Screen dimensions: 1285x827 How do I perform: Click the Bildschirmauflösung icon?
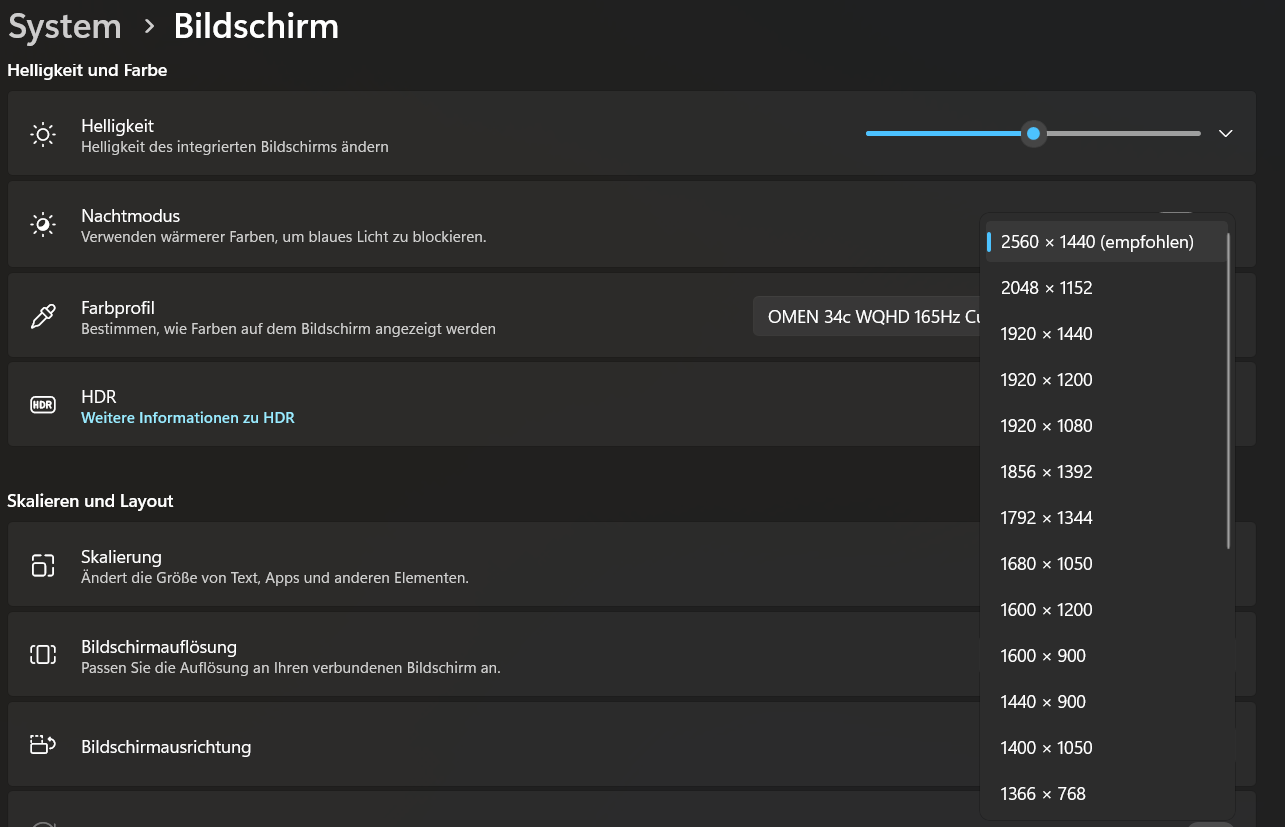tap(43, 655)
